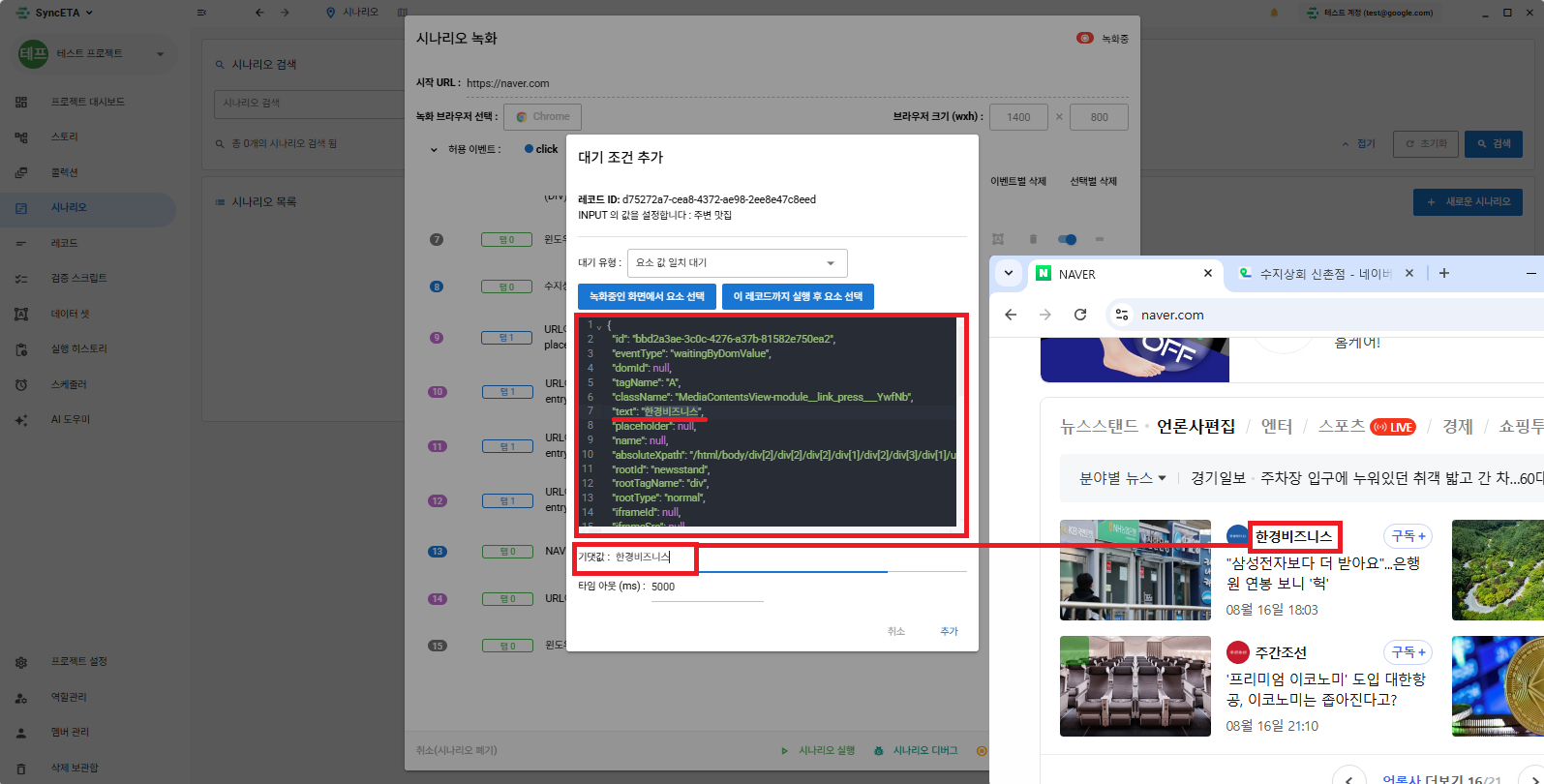Image resolution: width=1544 pixels, height=784 pixels.
Task: Open the 프로젝트 설정 gear icon
Action: (21, 662)
